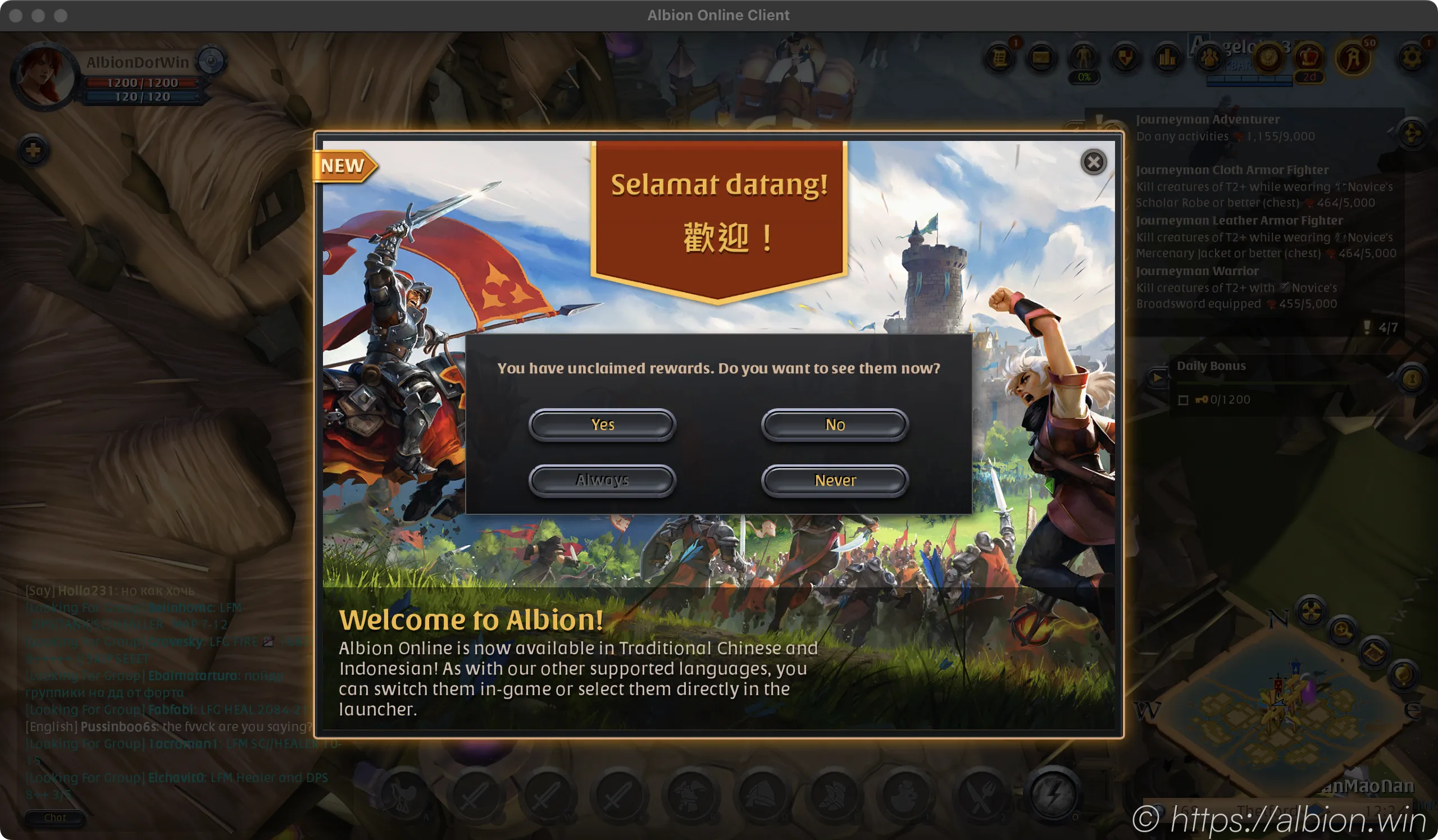
Task: Click Yes to see unclaimed rewards
Action: [603, 425]
